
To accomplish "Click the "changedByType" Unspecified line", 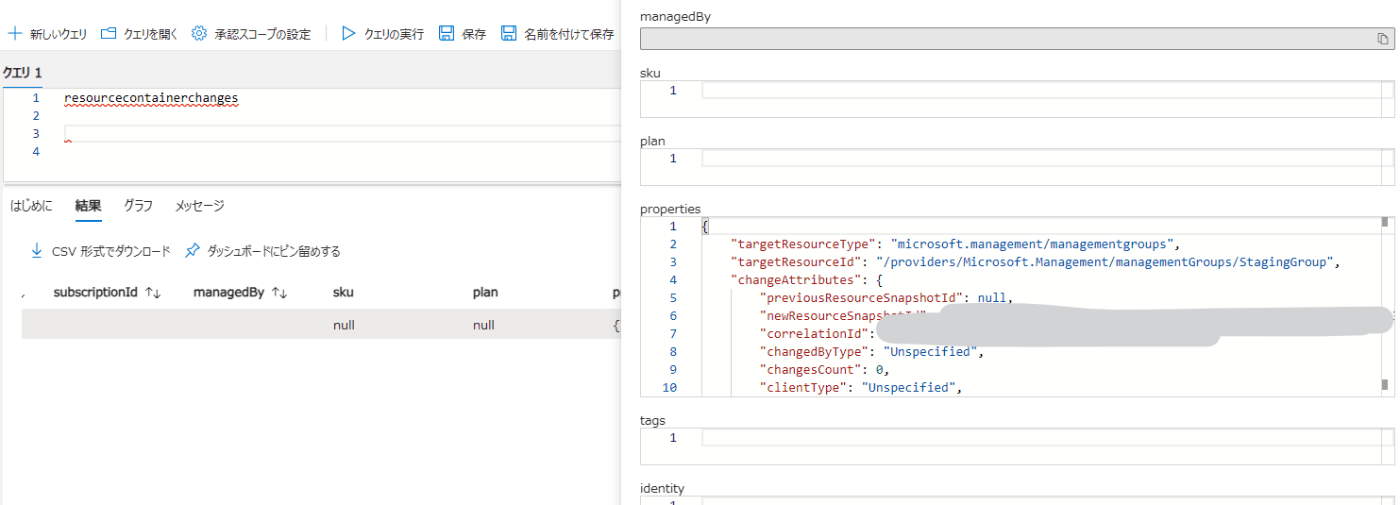I will click(x=872, y=352).
